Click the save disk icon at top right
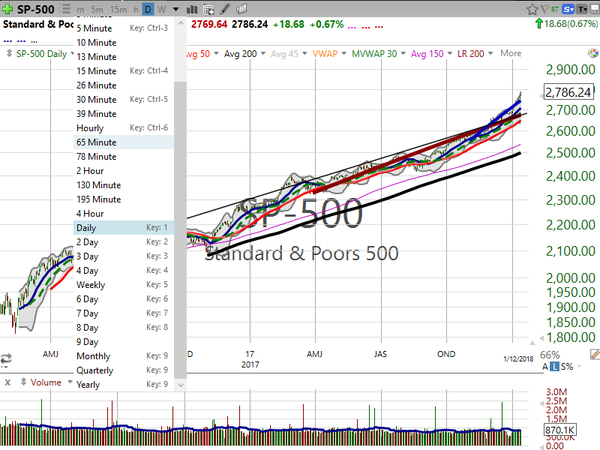This screenshot has height=450, width=600. [x=595, y=10]
